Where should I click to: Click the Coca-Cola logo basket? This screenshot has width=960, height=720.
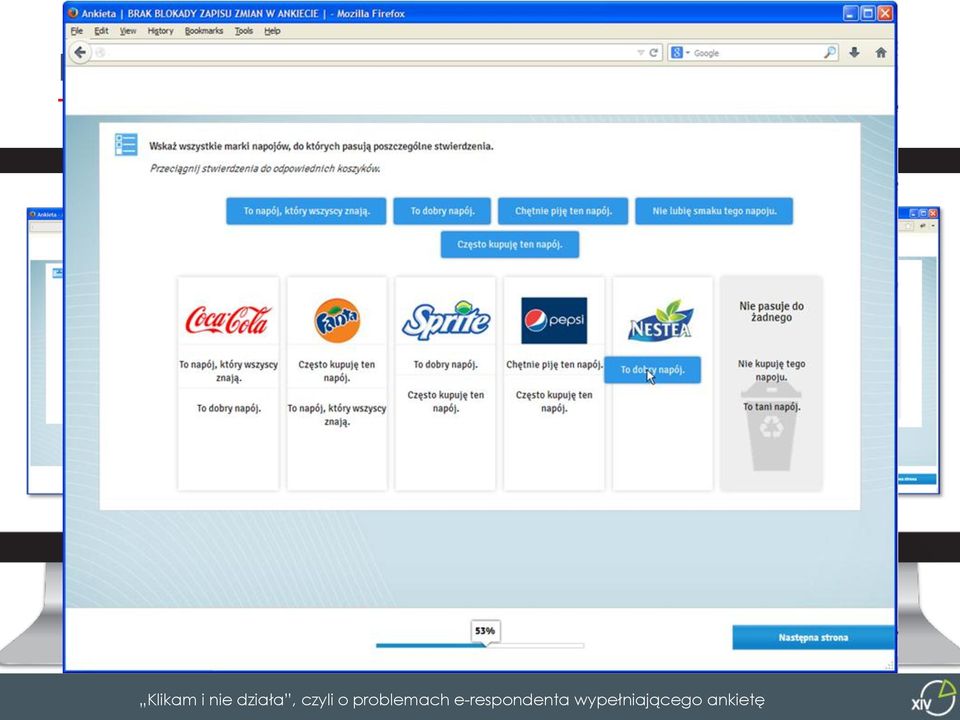tap(228, 320)
